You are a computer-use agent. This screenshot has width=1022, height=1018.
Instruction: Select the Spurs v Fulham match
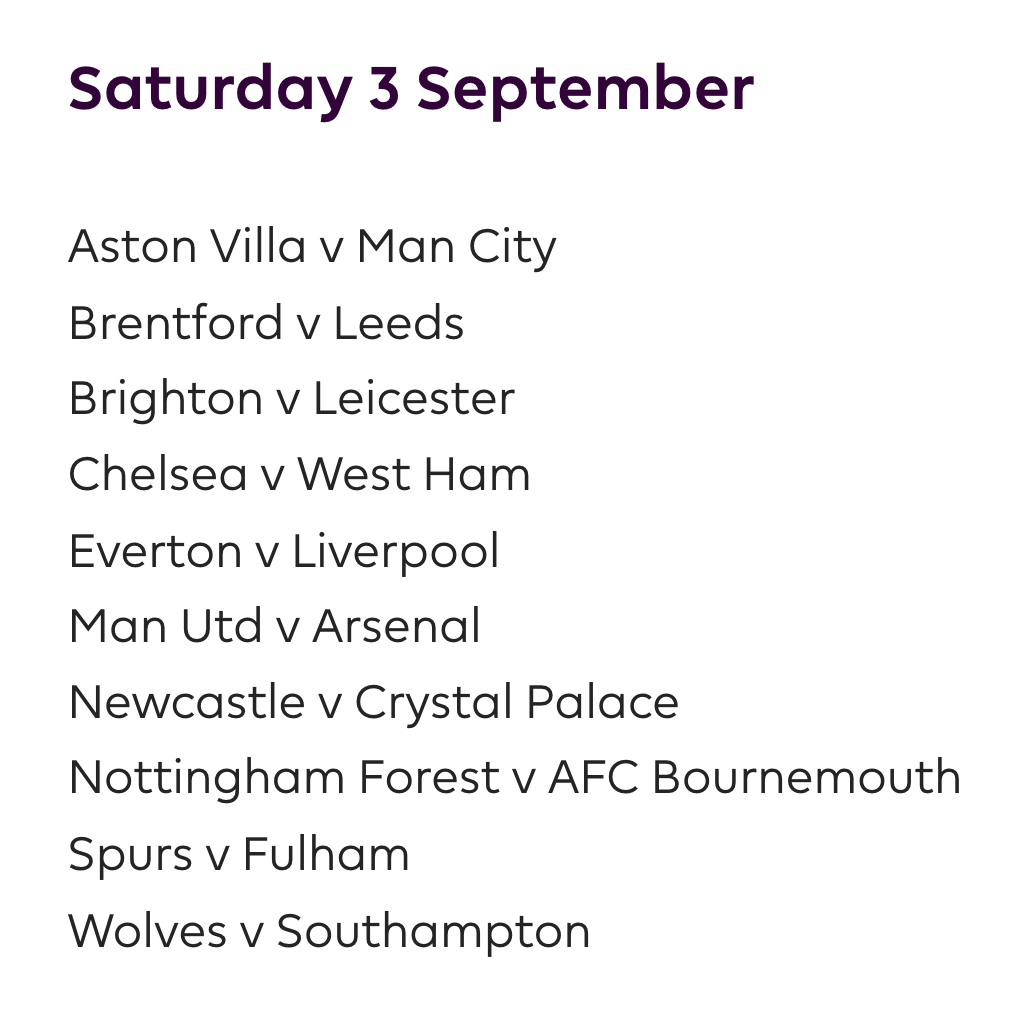coord(239,855)
